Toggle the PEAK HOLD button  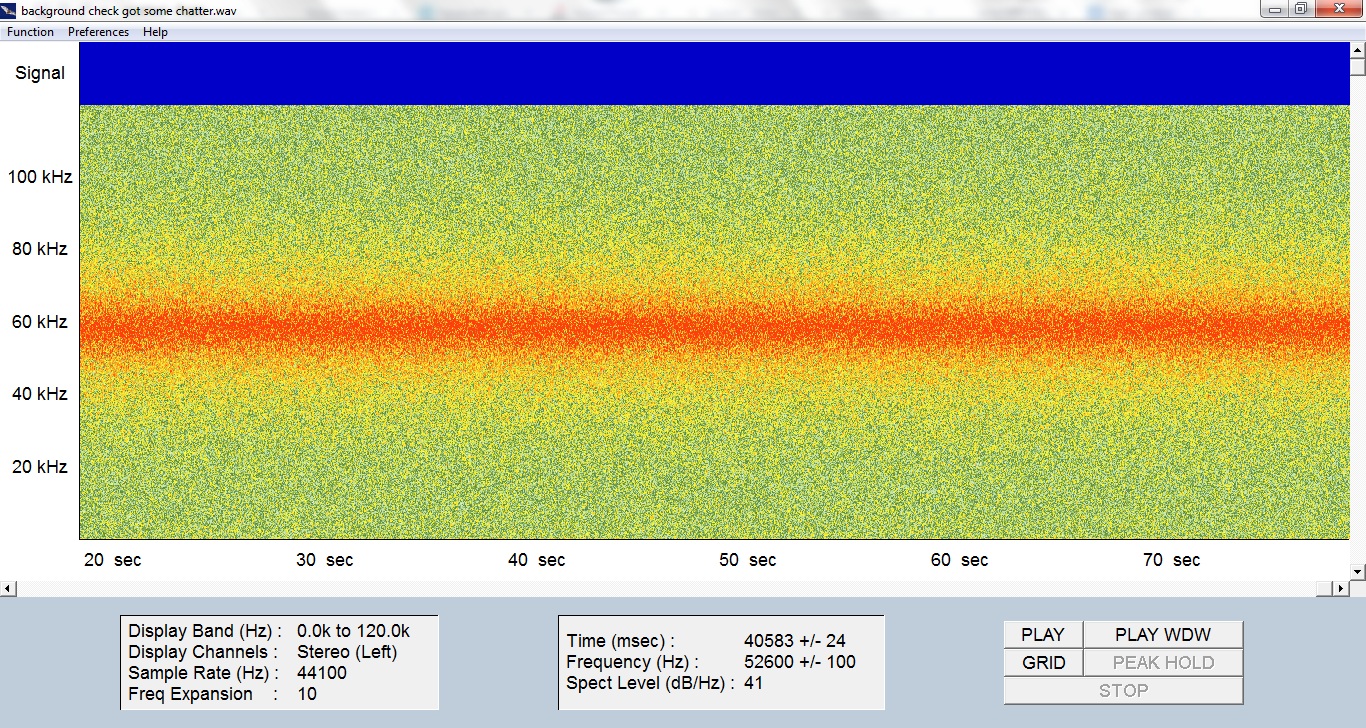(1163, 663)
